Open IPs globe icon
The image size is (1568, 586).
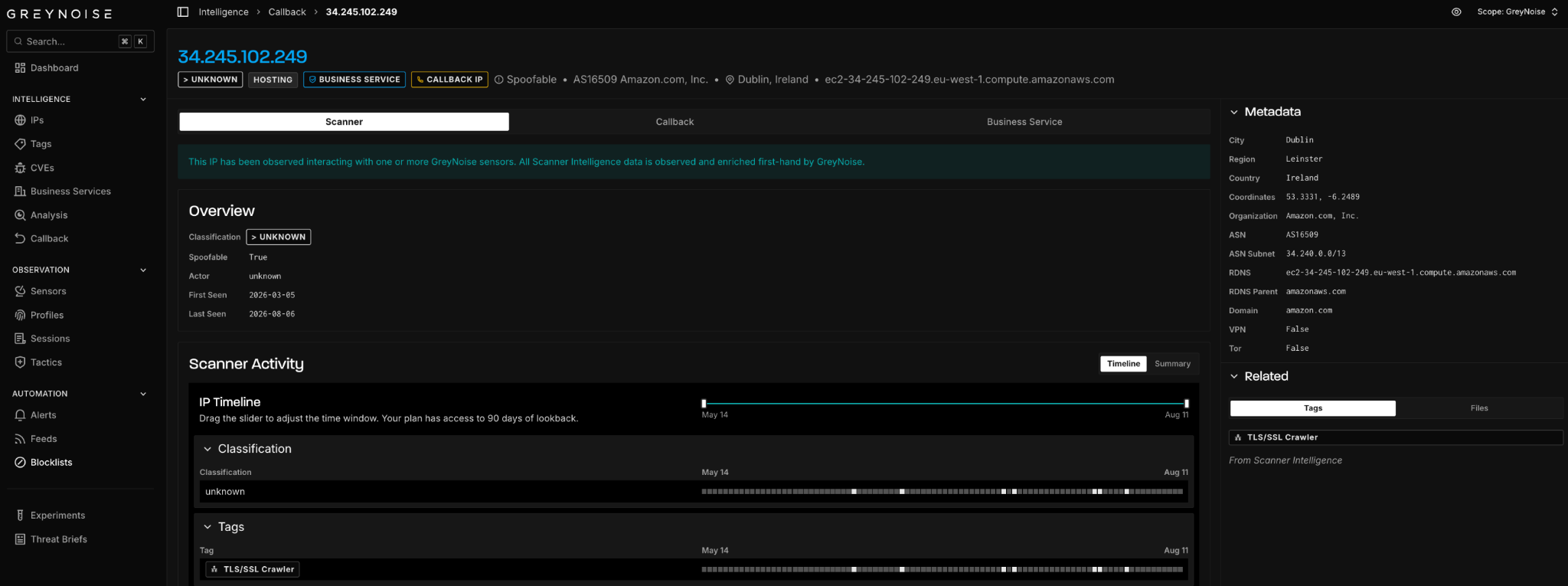(x=20, y=120)
